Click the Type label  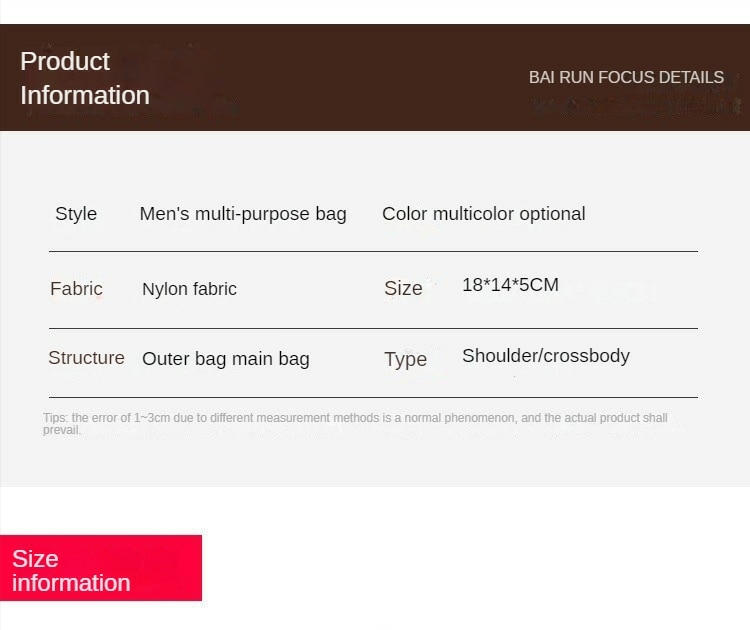406,359
